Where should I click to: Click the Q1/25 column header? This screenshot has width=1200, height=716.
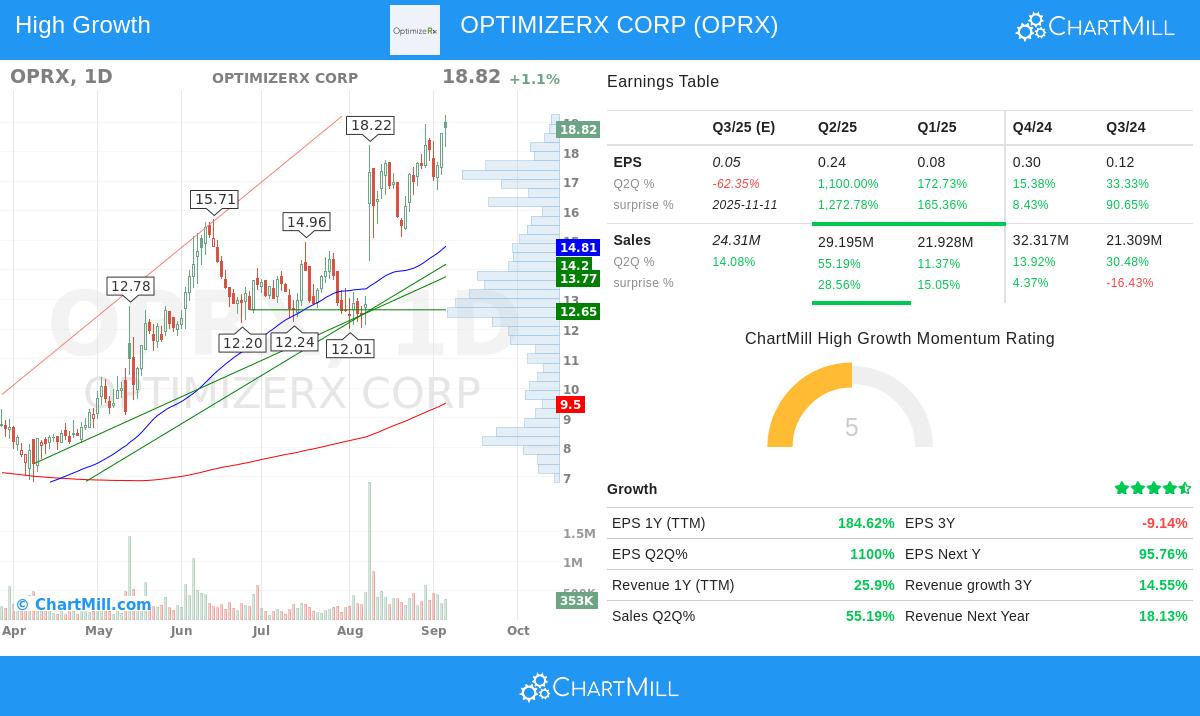click(937, 127)
